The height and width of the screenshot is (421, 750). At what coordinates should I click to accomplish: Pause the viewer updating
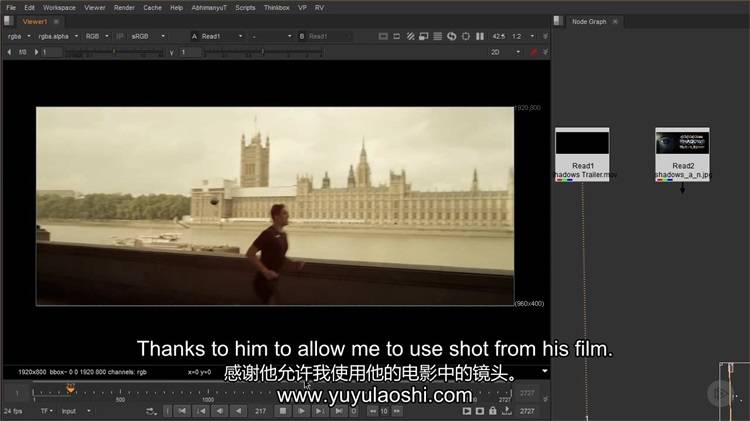click(x=480, y=36)
